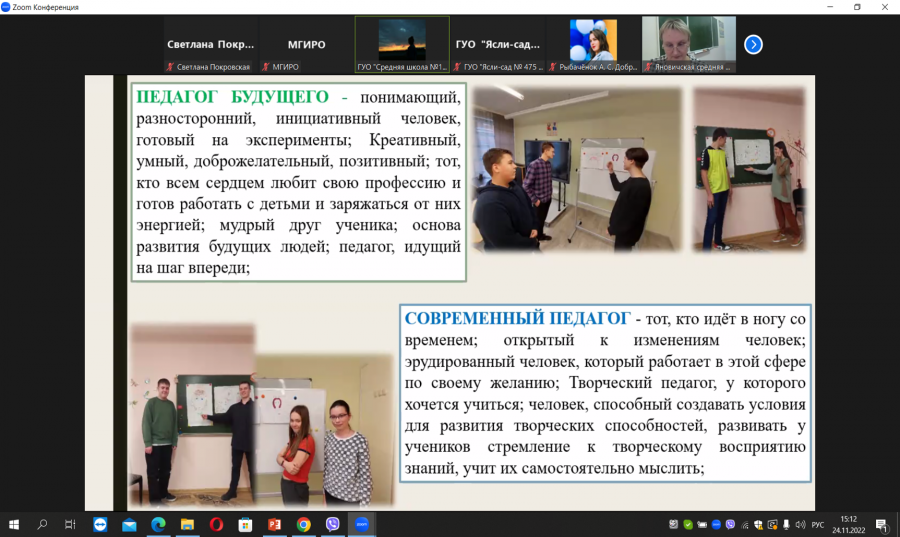This screenshot has width=900, height=537.
Task: Open Microsoft Edge from the taskbar
Action: click(158, 524)
